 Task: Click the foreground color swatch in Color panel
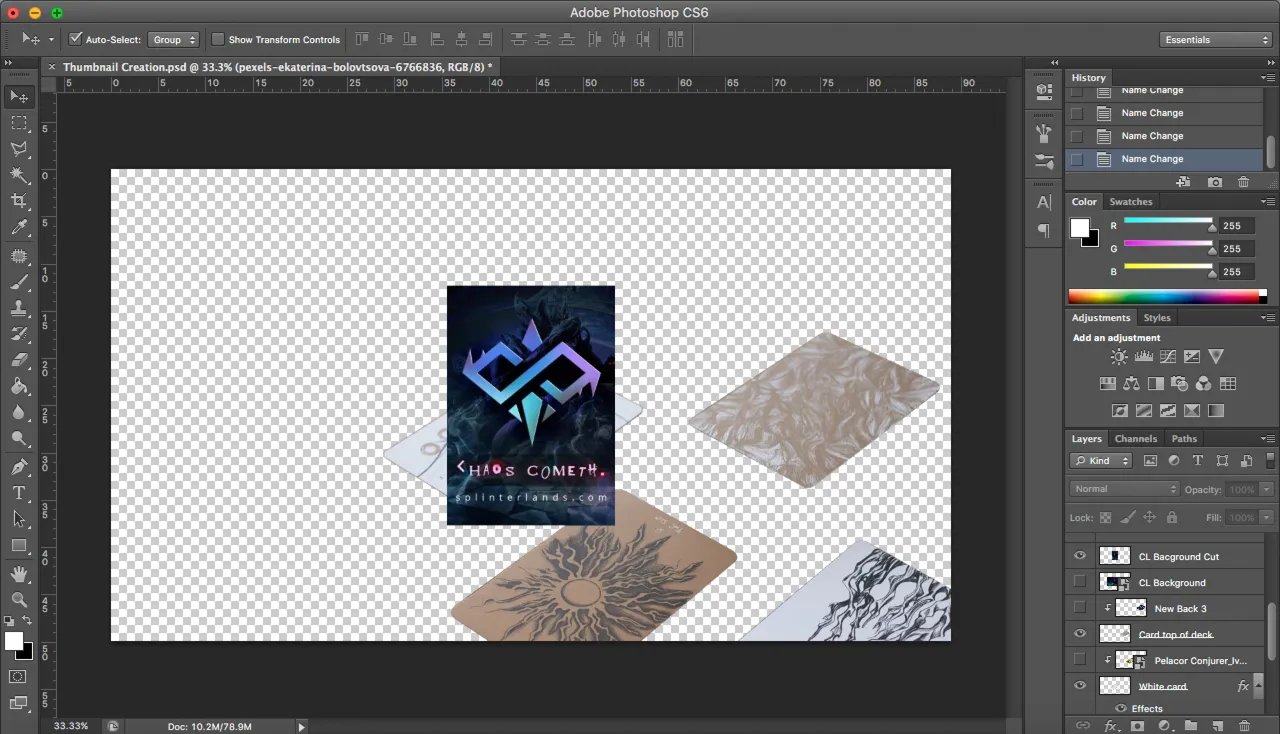1079,227
